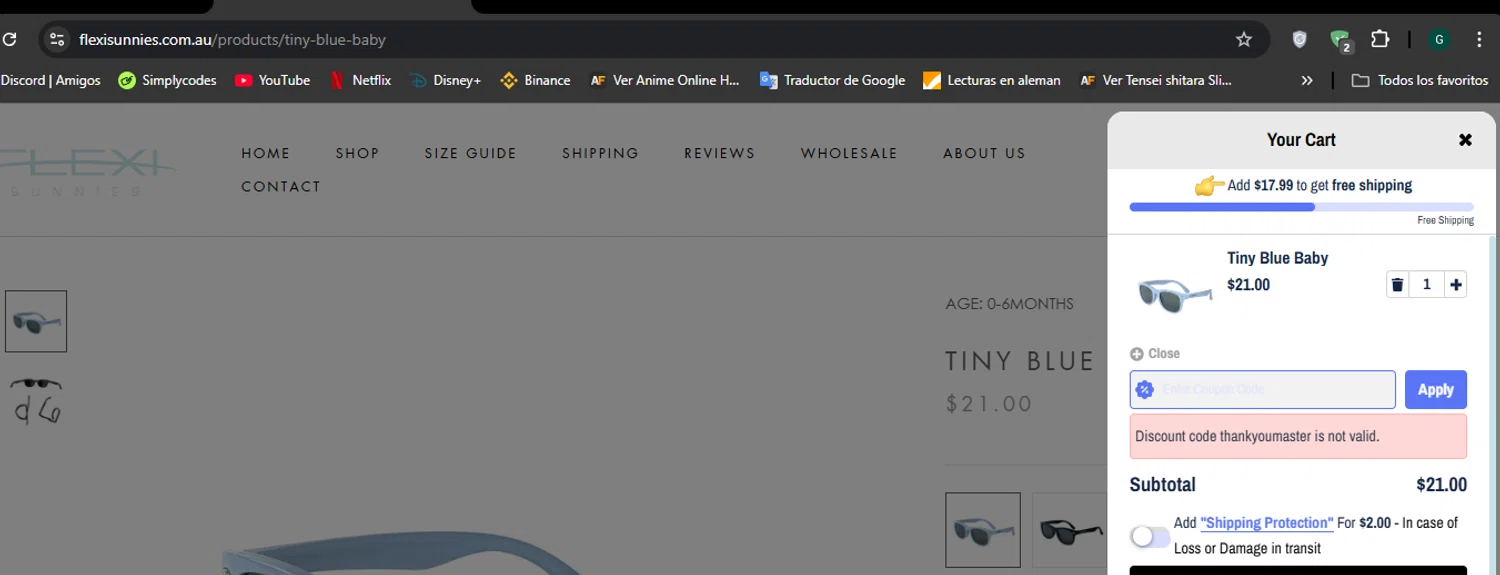Click the Tiny Blue Baby cart item title
Image resolution: width=1500 pixels, height=575 pixels.
tap(1278, 258)
